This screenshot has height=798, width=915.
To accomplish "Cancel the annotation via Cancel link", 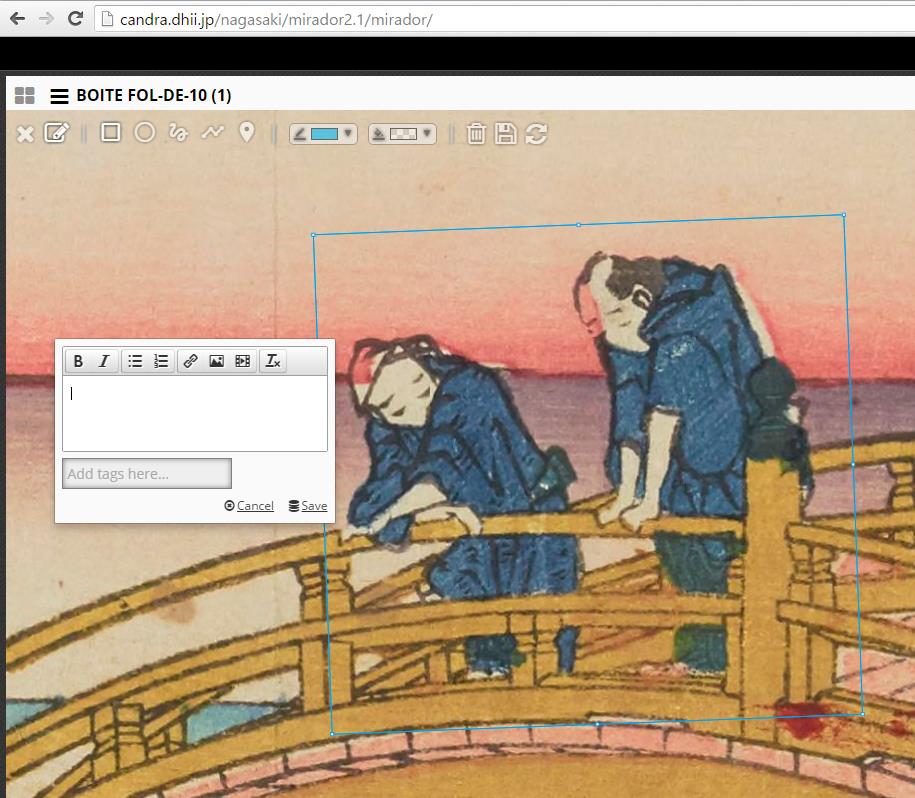I will (x=249, y=506).
